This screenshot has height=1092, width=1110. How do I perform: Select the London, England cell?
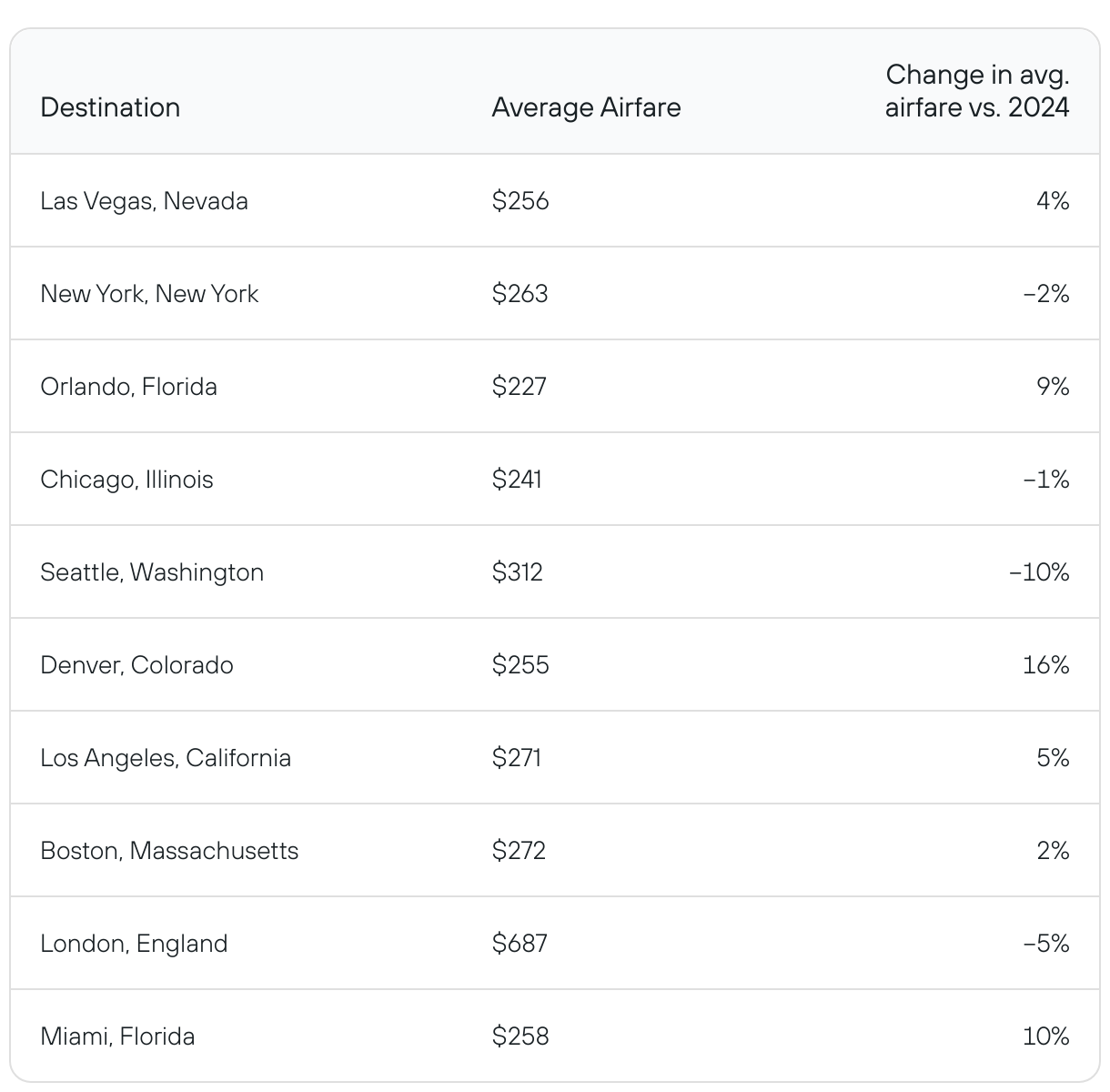134,944
